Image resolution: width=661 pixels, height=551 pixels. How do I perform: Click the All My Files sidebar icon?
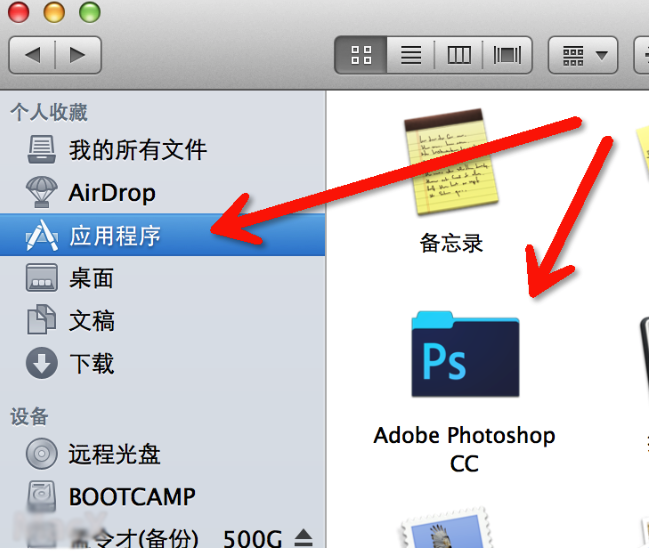[x=41, y=149]
